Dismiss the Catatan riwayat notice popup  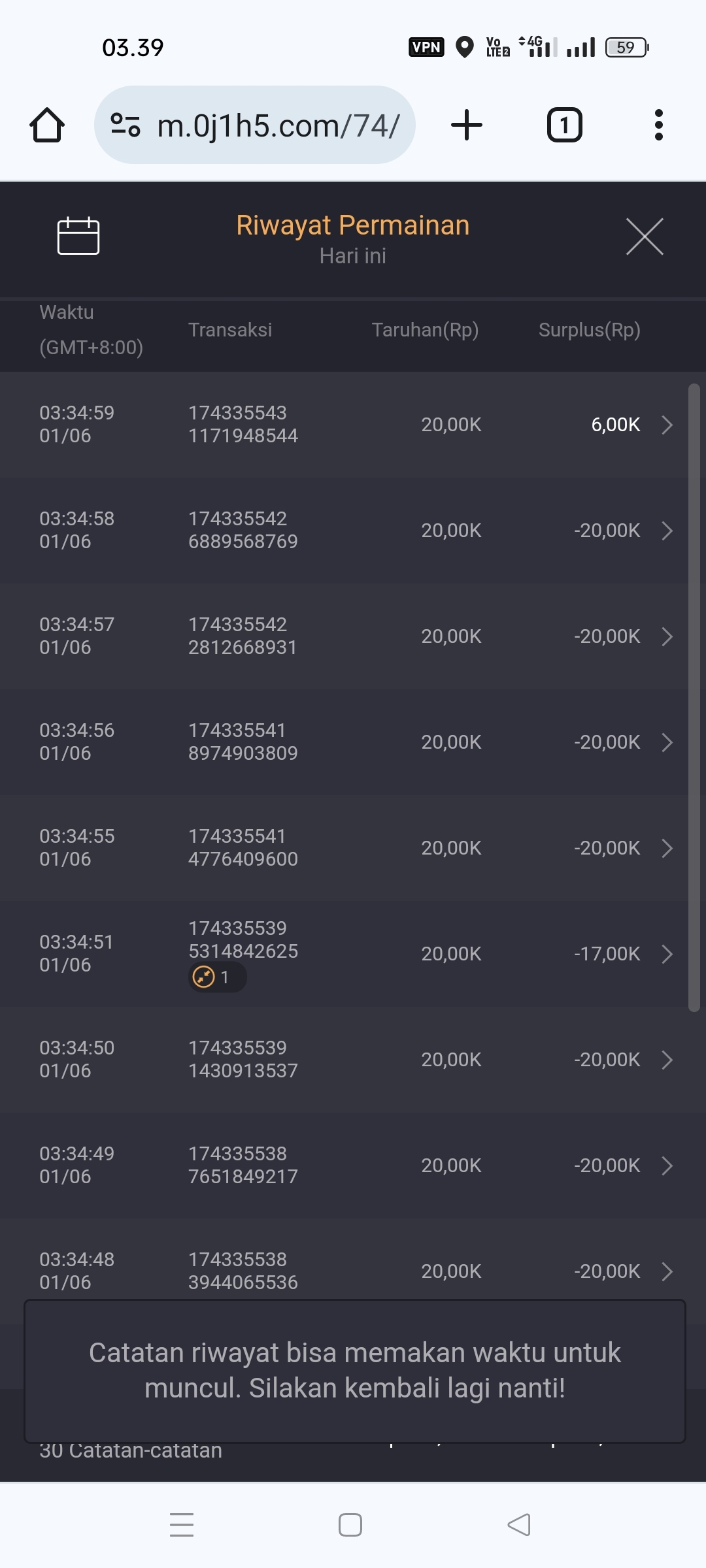(x=354, y=1371)
